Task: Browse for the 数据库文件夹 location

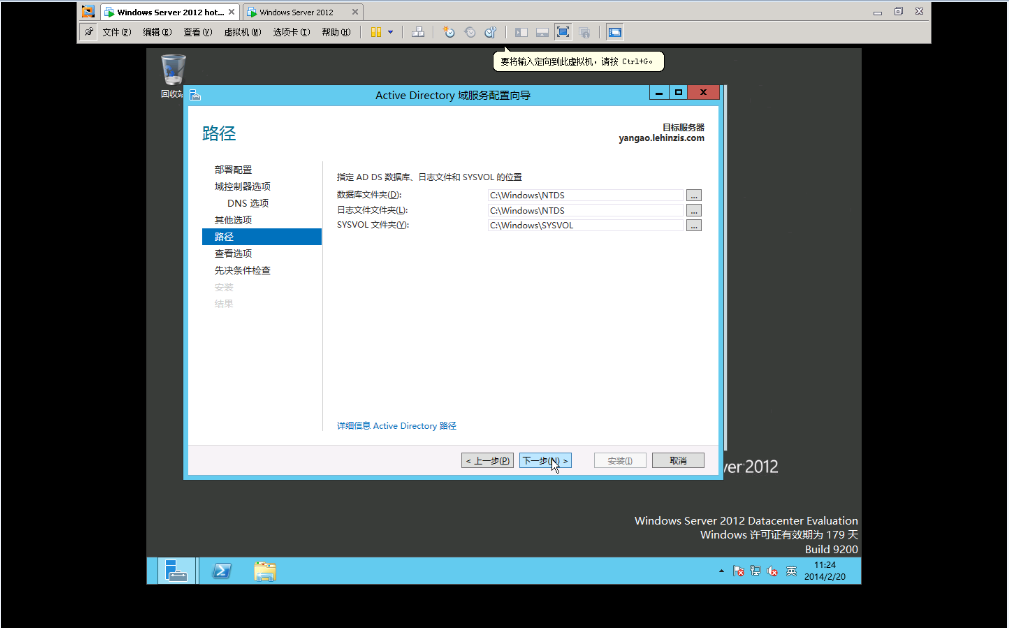Action: pyautogui.click(x=694, y=195)
